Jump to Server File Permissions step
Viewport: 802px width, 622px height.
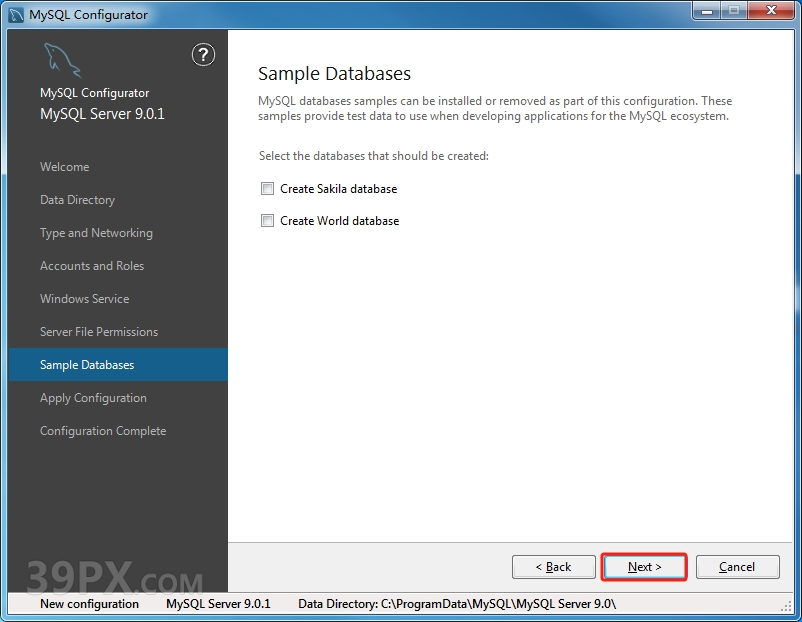point(99,332)
